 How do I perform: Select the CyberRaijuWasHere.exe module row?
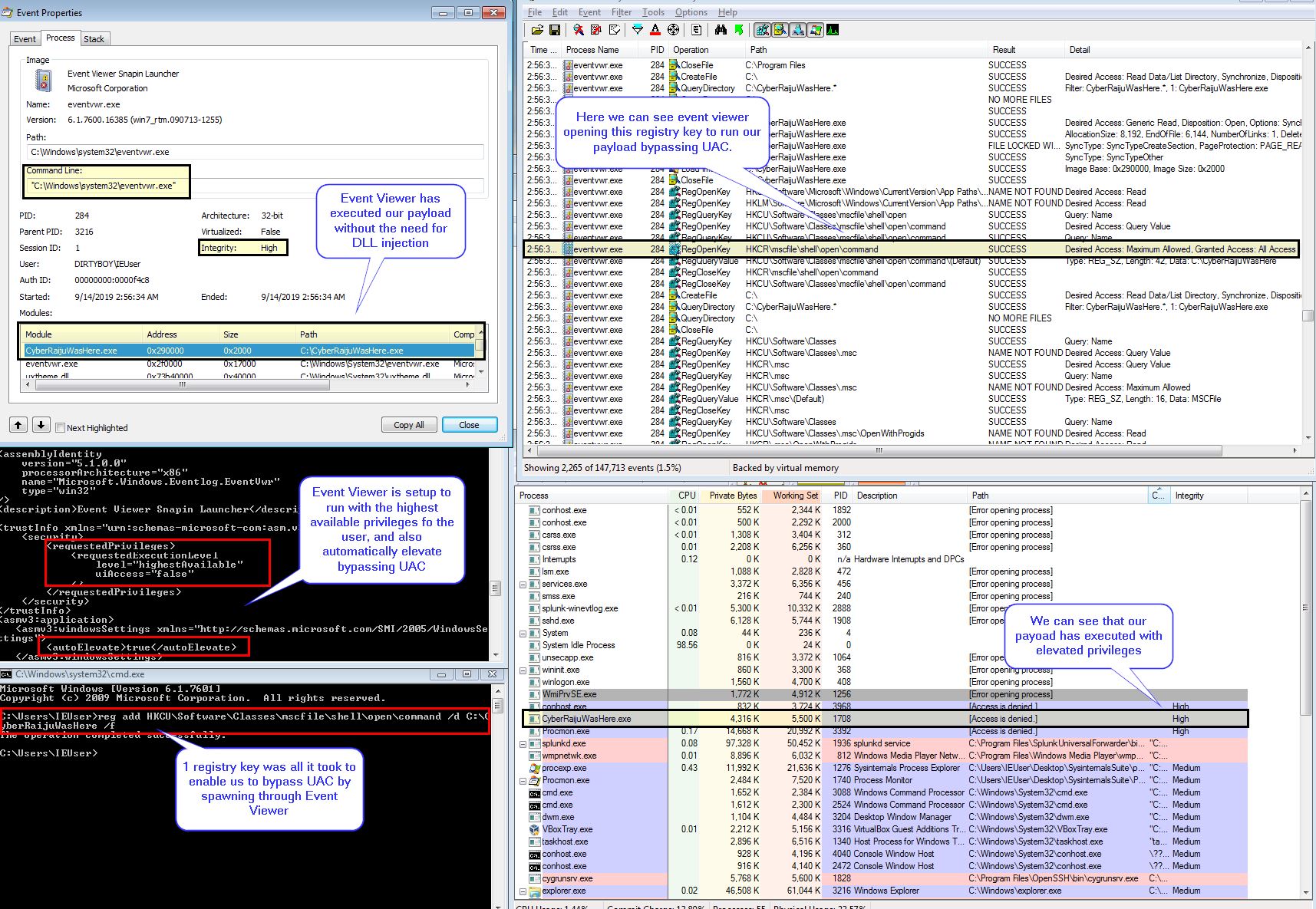(249, 351)
